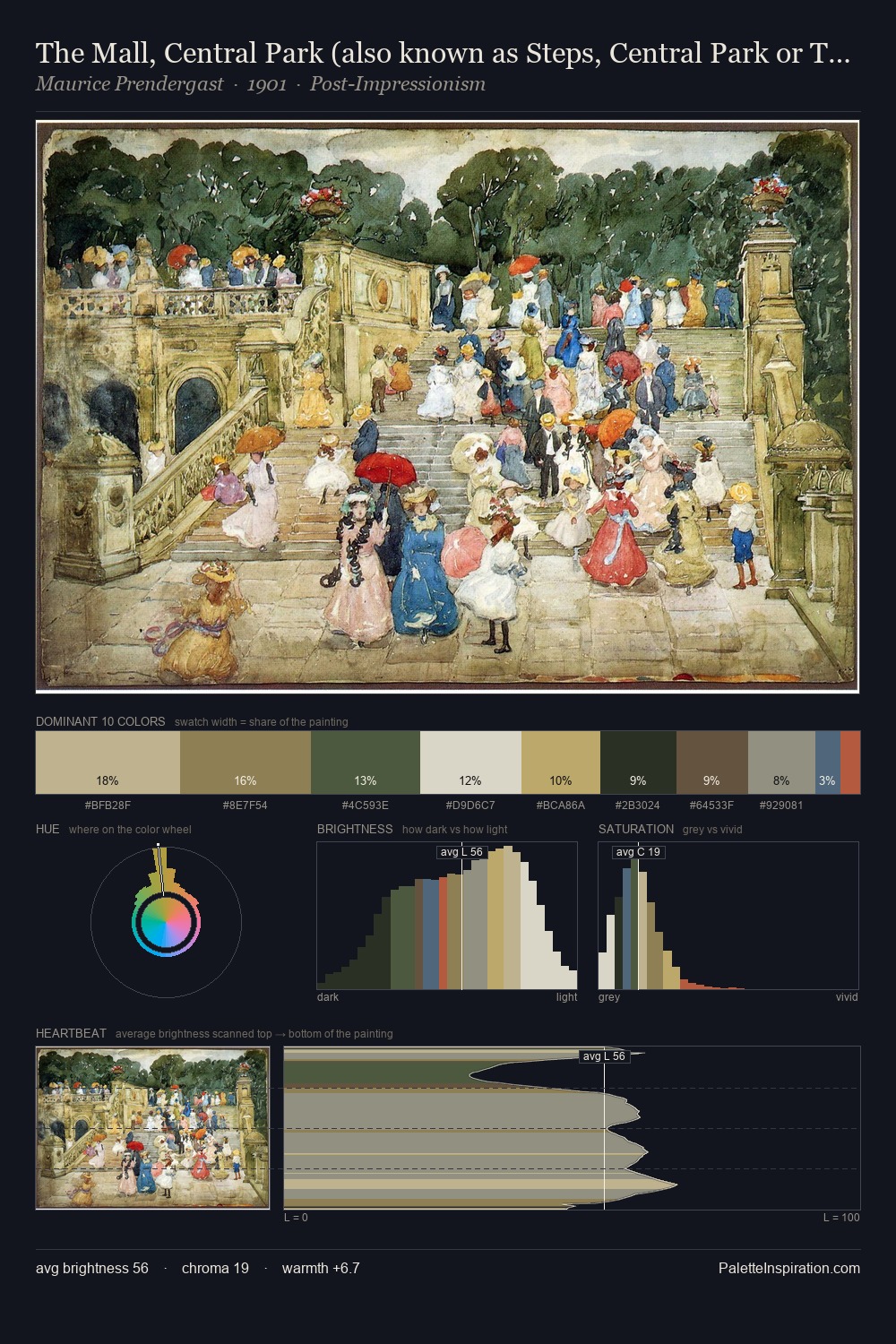The image size is (896, 1344).
Task: Click the 18% swatch #BFB28F
Action: tap(108, 762)
